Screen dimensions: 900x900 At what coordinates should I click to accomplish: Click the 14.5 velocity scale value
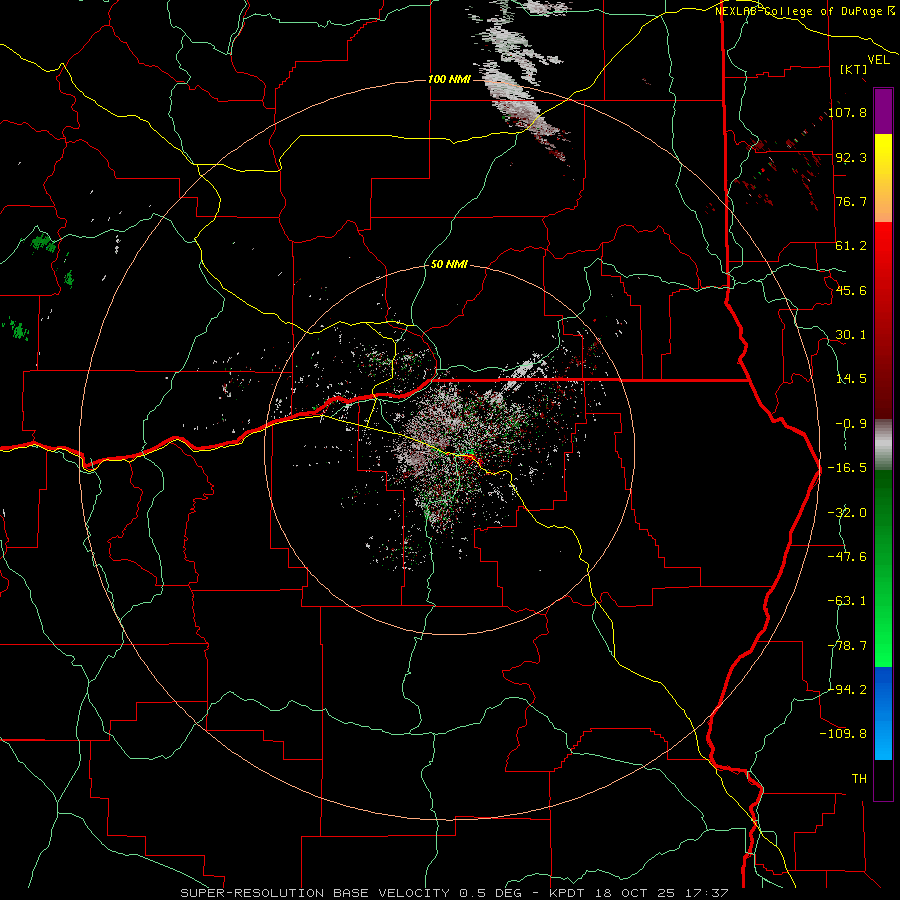(x=851, y=379)
